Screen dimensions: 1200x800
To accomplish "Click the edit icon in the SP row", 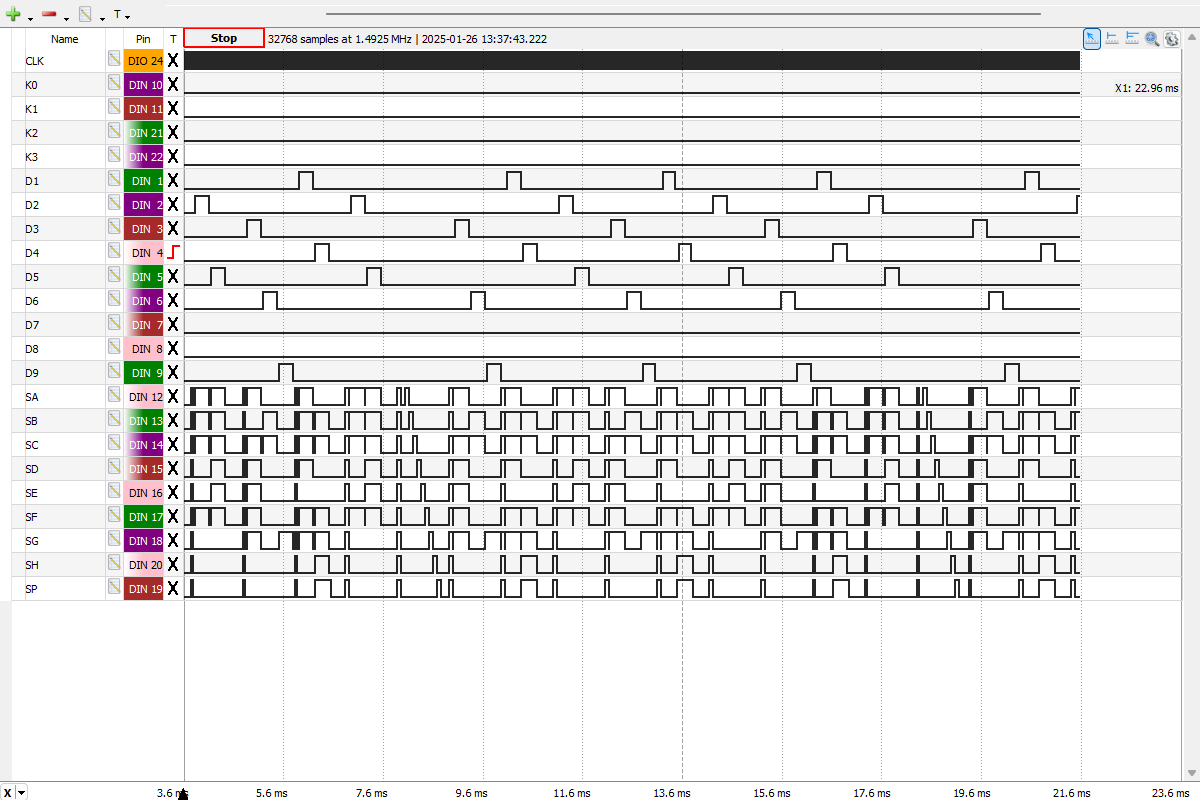I will pos(115,588).
